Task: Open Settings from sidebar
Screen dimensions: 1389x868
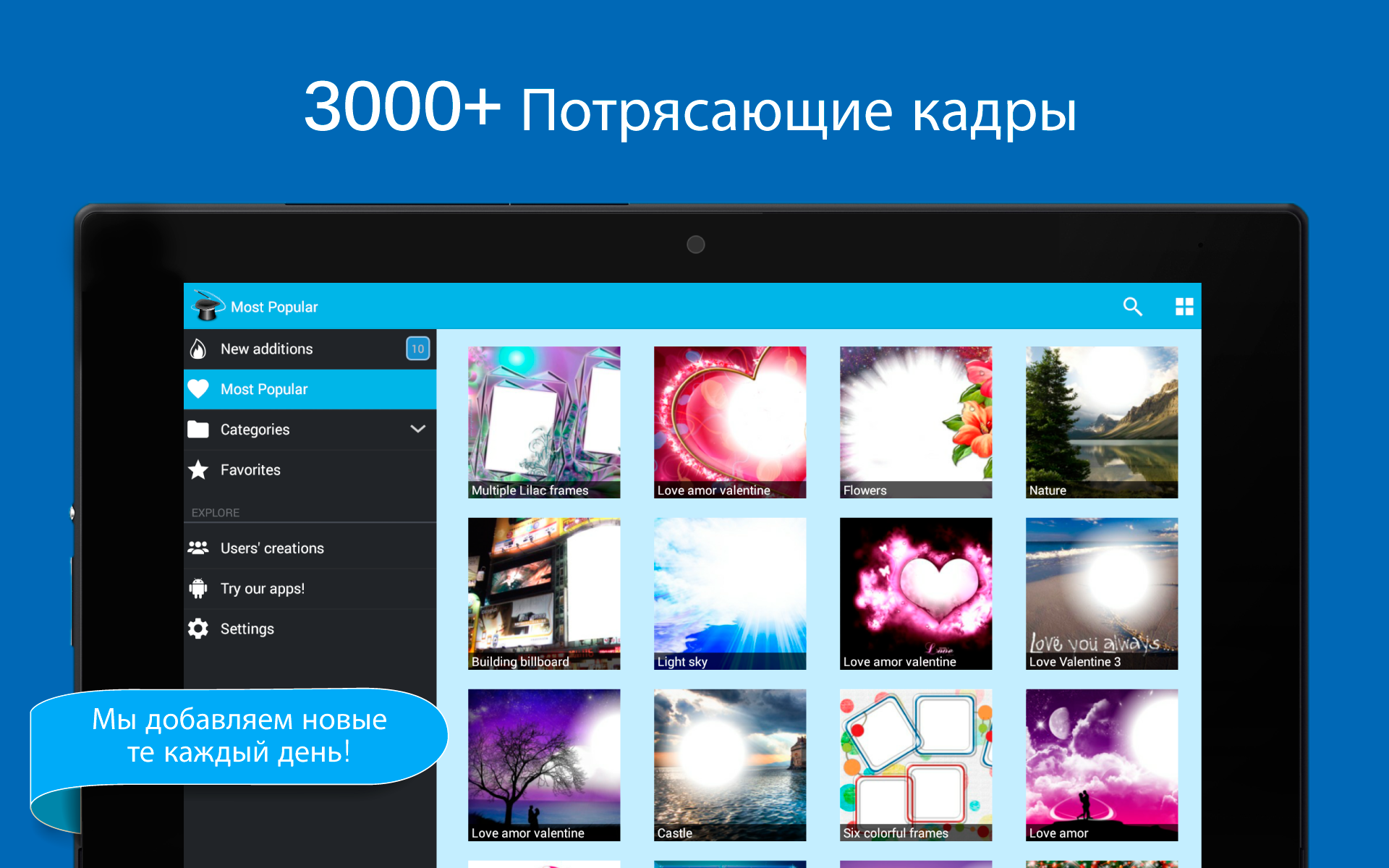Action: [x=310, y=629]
